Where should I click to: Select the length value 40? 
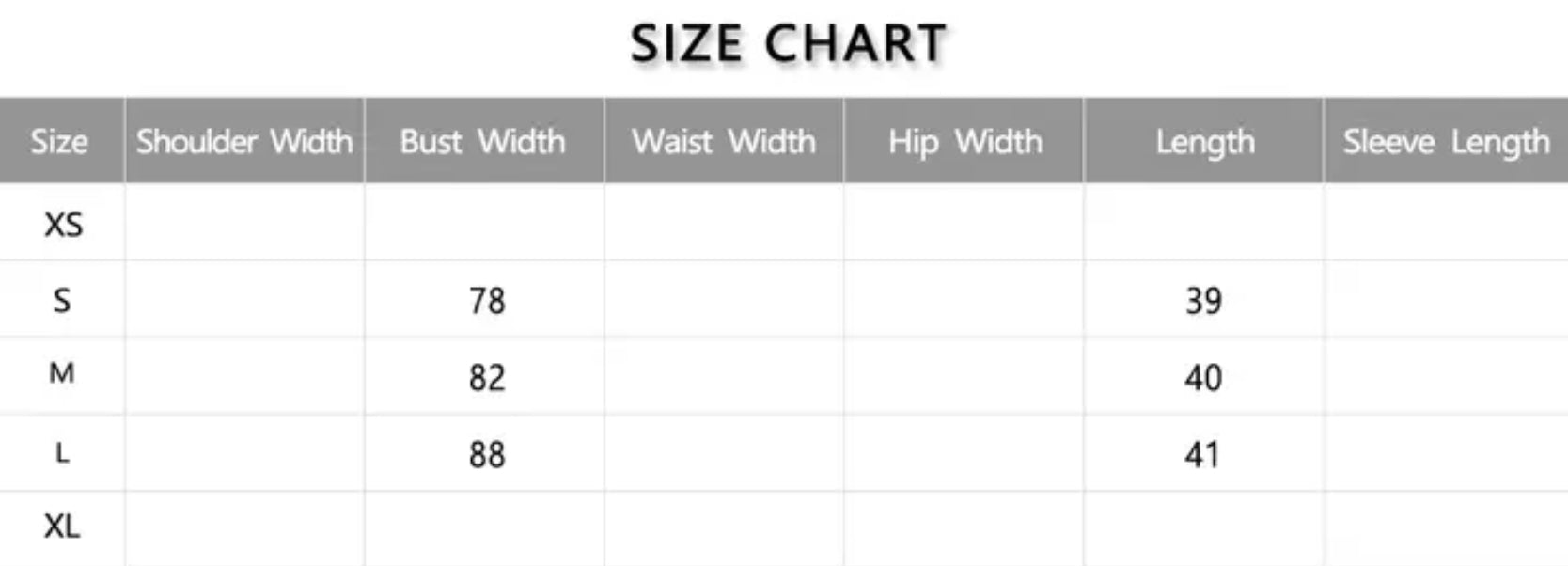(1203, 378)
